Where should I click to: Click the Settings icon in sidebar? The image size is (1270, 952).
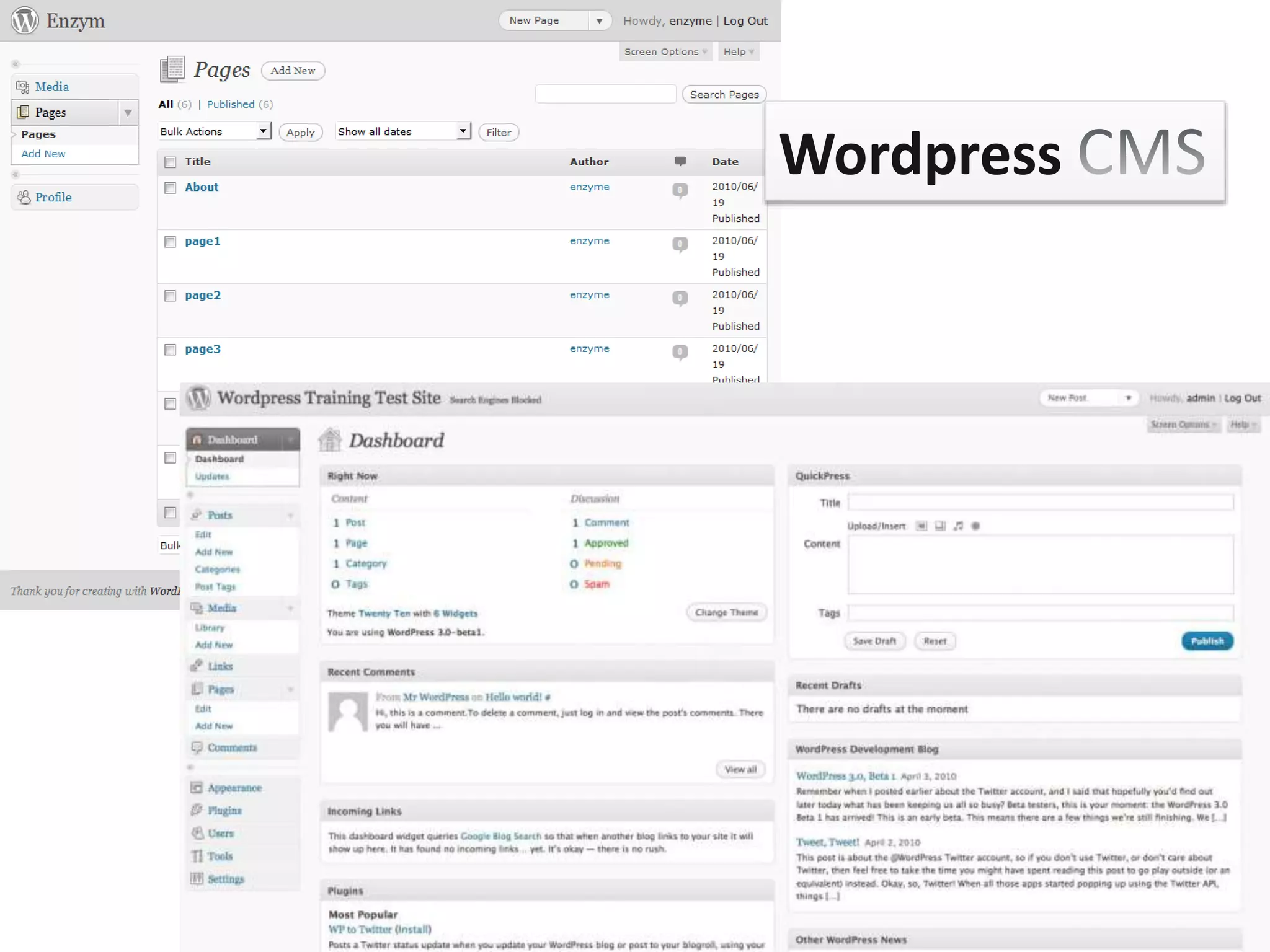coord(197,878)
